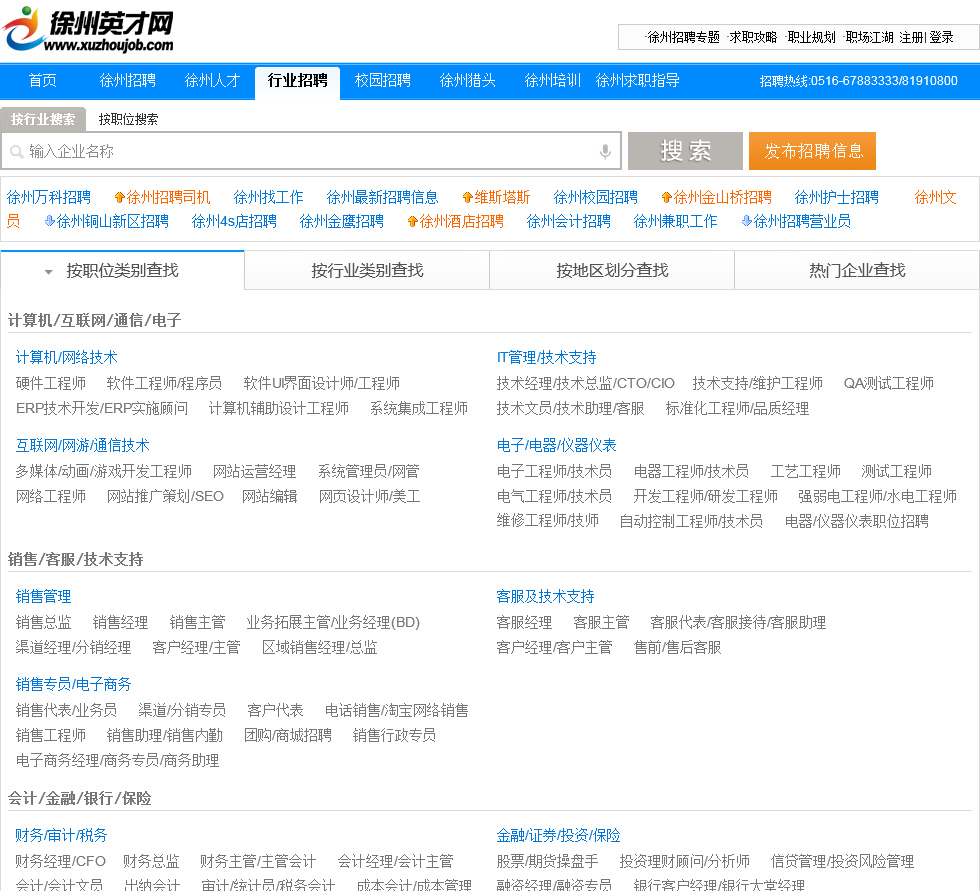Click the 登录 link
The image size is (980, 891).
click(x=941, y=37)
